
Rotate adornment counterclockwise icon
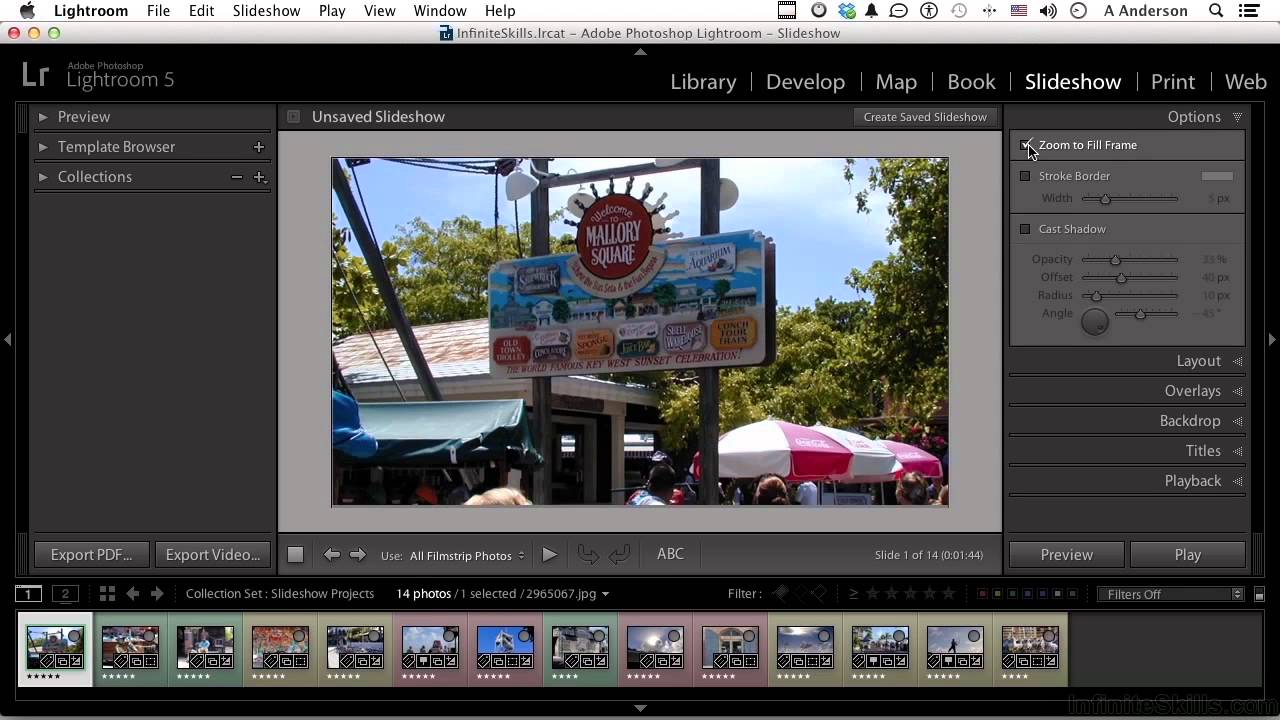pos(589,555)
